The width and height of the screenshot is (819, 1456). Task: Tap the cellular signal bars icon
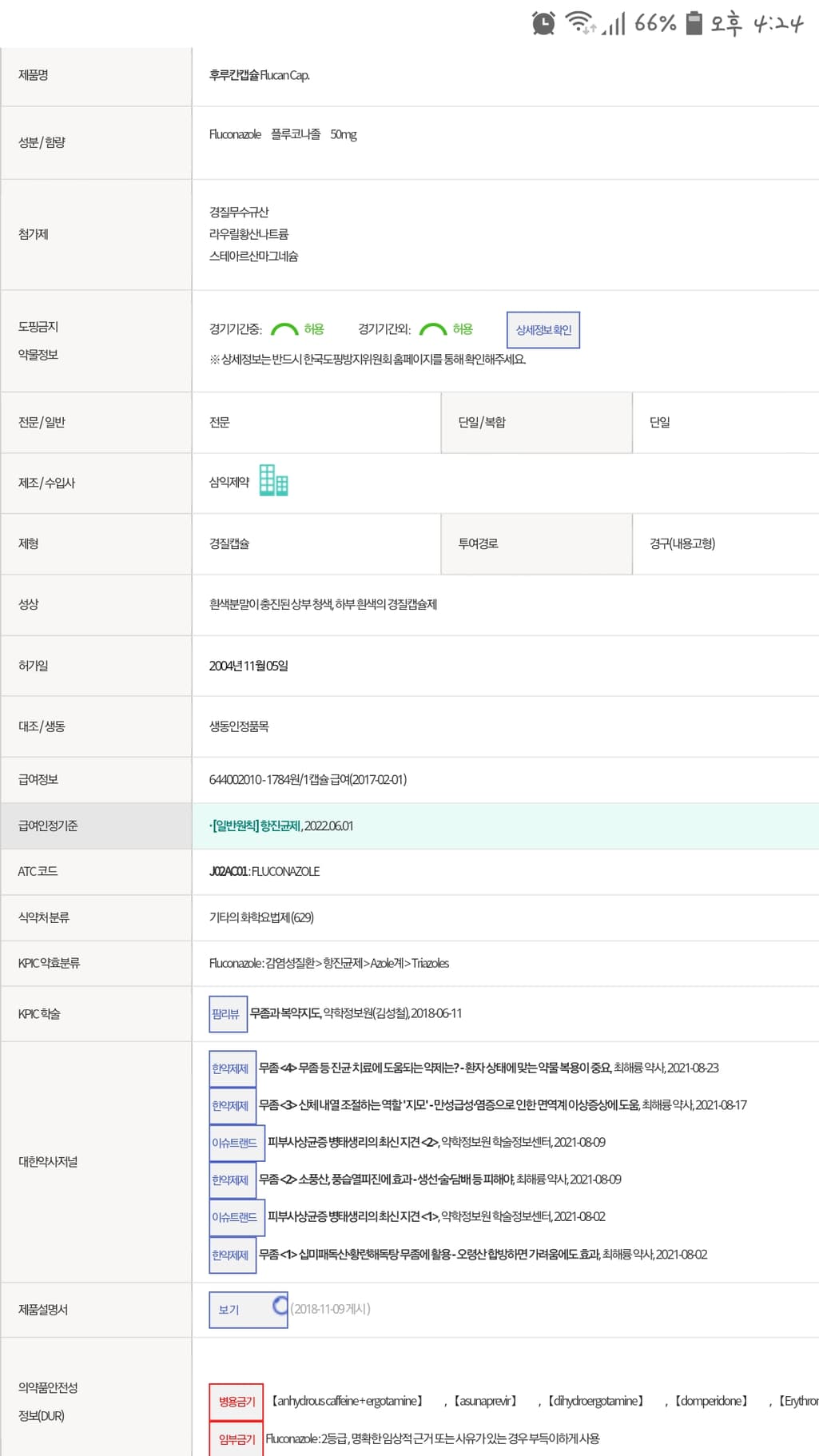click(614, 23)
